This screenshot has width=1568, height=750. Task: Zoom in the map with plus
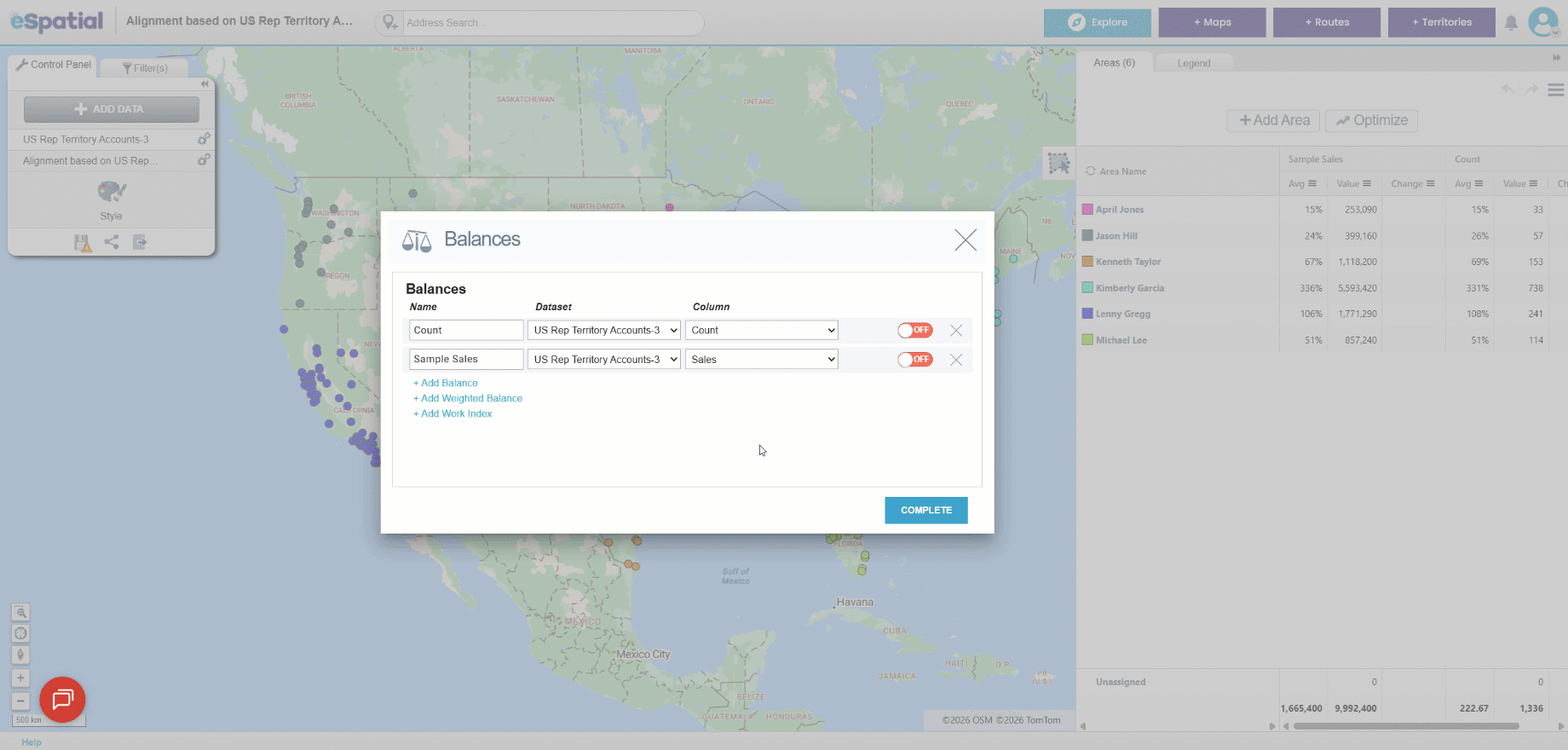click(20, 678)
